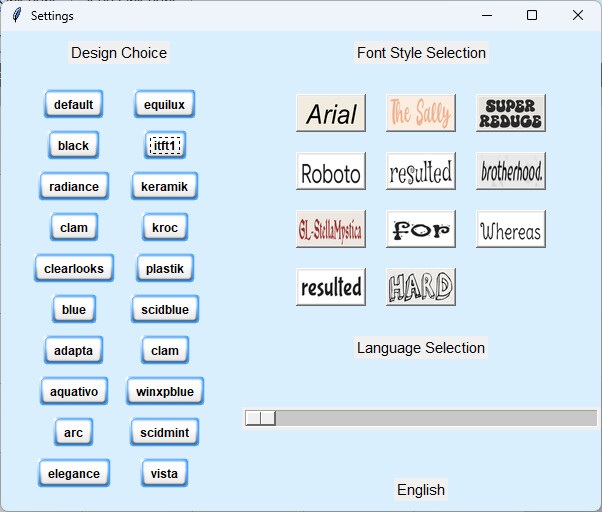The height and width of the screenshot is (512, 602).
Task: Click the Language Selection slider handle
Action: pos(261,418)
